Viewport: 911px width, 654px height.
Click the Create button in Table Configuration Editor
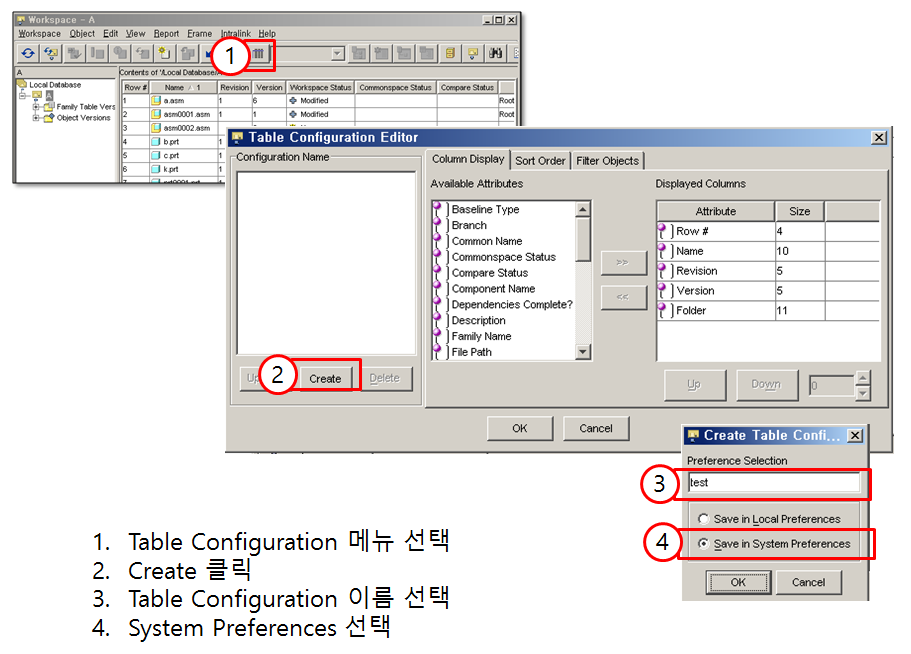325,378
